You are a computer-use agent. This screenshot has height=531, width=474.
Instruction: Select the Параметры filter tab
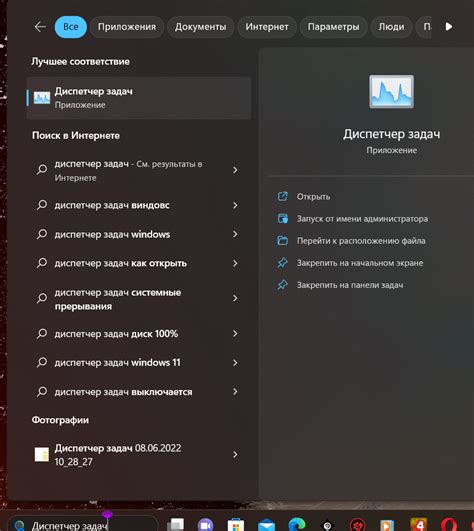click(333, 27)
